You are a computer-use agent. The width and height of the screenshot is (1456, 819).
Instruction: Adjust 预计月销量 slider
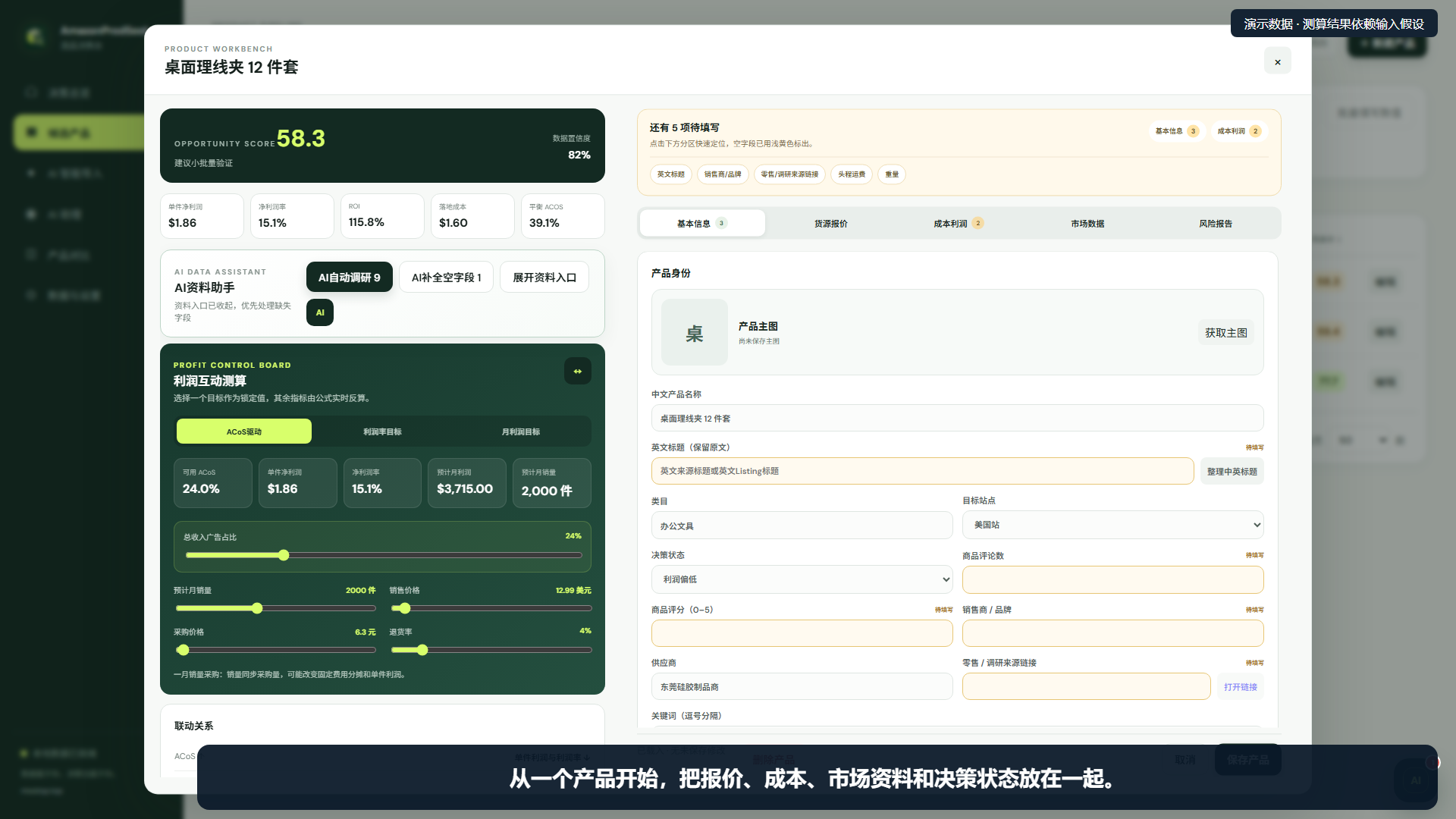coord(275,608)
